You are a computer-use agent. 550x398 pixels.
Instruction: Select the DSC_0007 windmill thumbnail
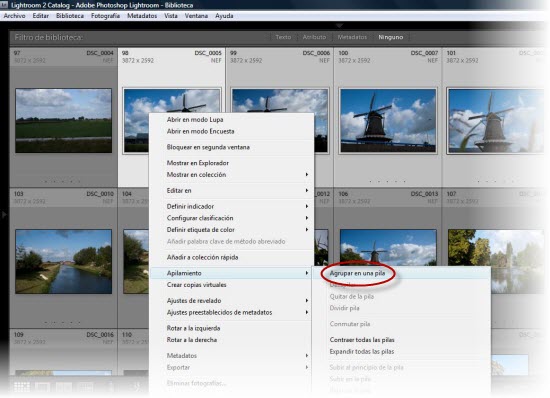(x=388, y=121)
